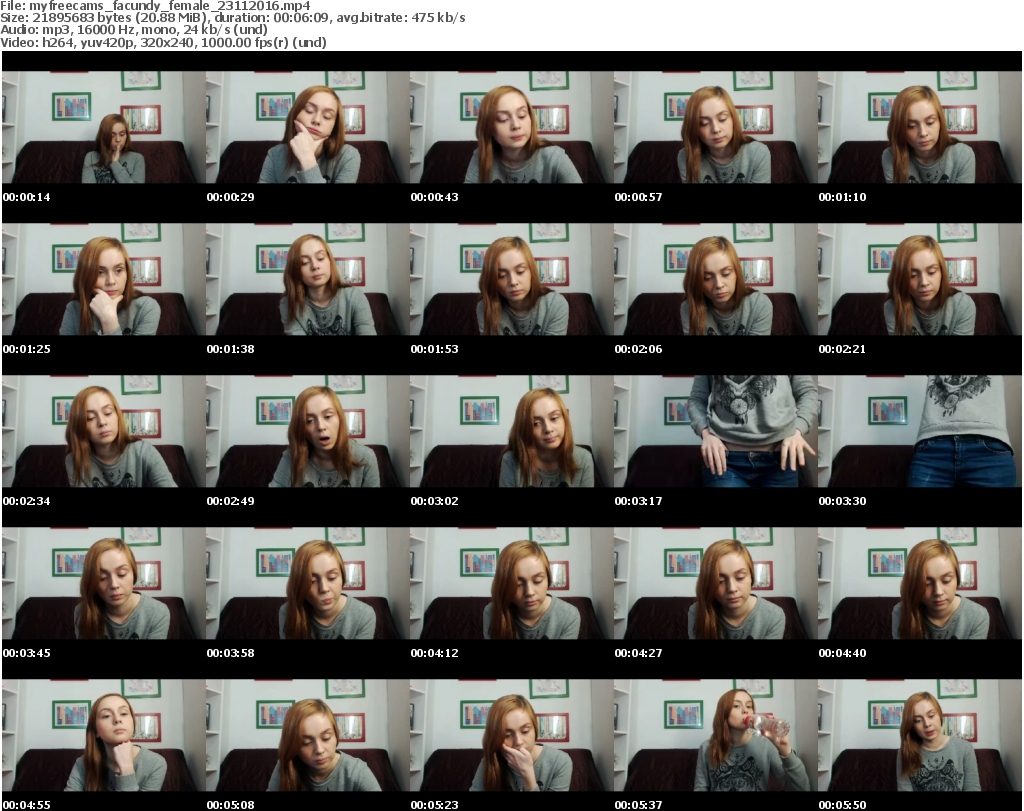
Task: Choose the frame at 00:02:06
Action: [x=716, y=279]
